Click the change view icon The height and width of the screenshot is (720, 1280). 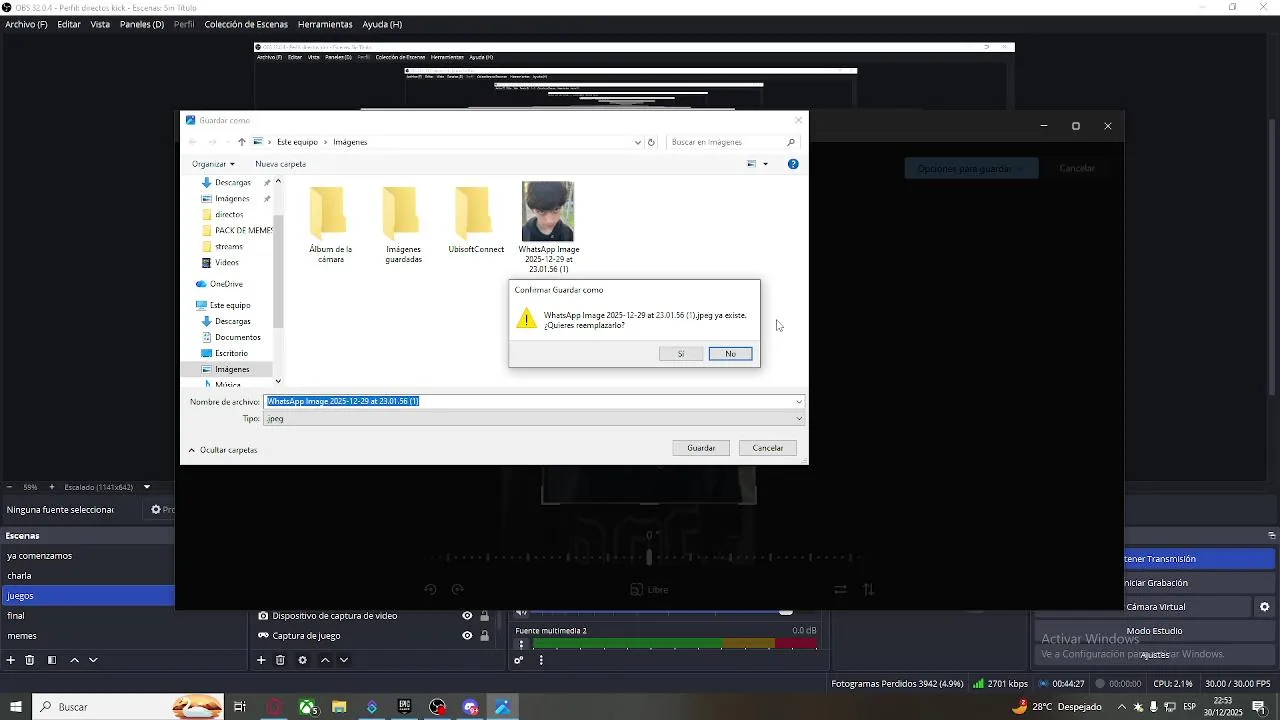pyautogui.click(x=752, y=164)
